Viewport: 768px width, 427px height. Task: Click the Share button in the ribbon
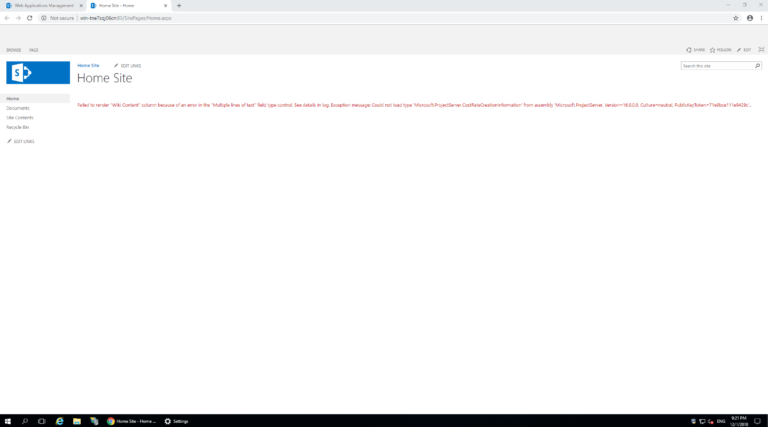[696, 50]
